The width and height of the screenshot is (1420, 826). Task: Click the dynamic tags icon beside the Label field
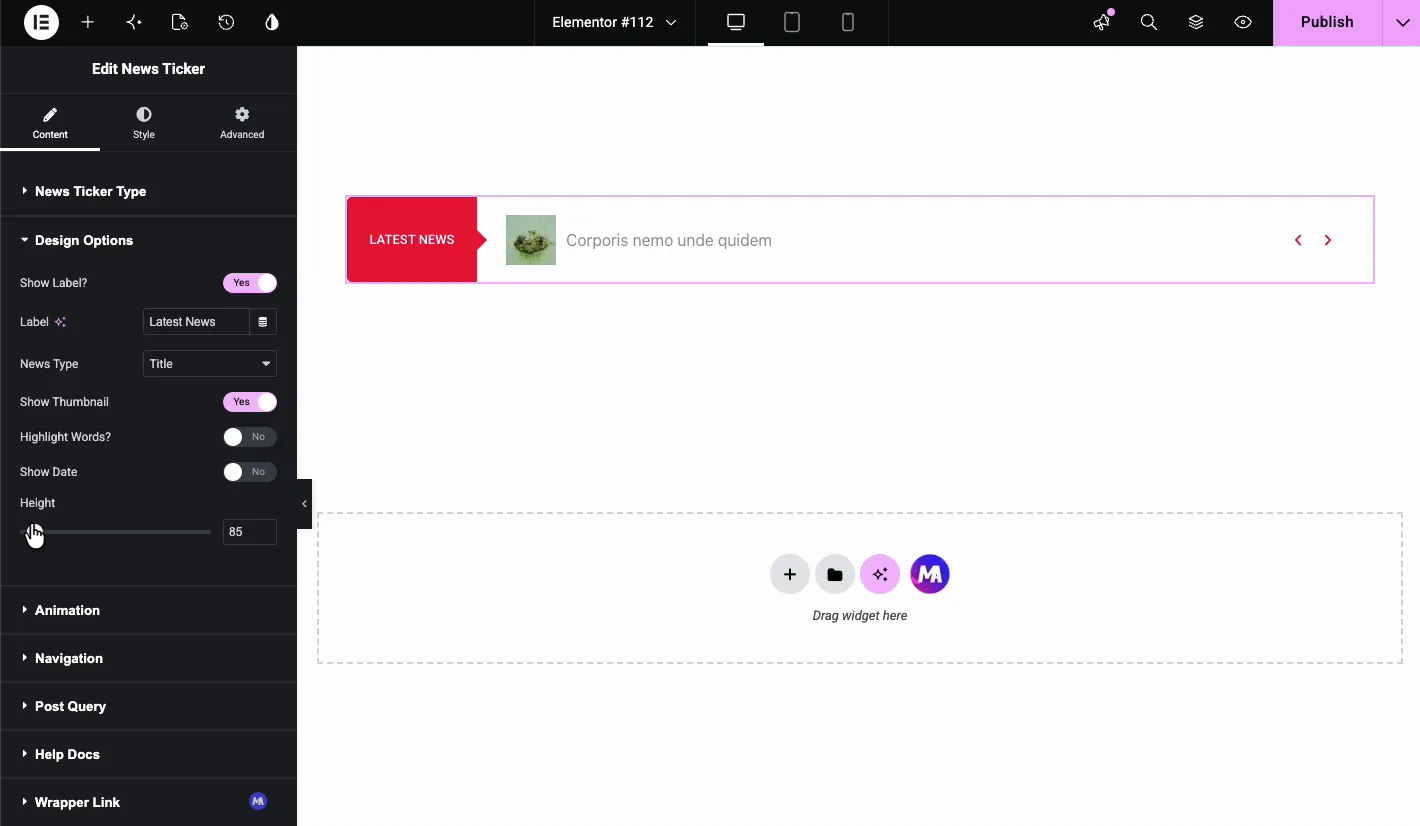pos(263,322)
